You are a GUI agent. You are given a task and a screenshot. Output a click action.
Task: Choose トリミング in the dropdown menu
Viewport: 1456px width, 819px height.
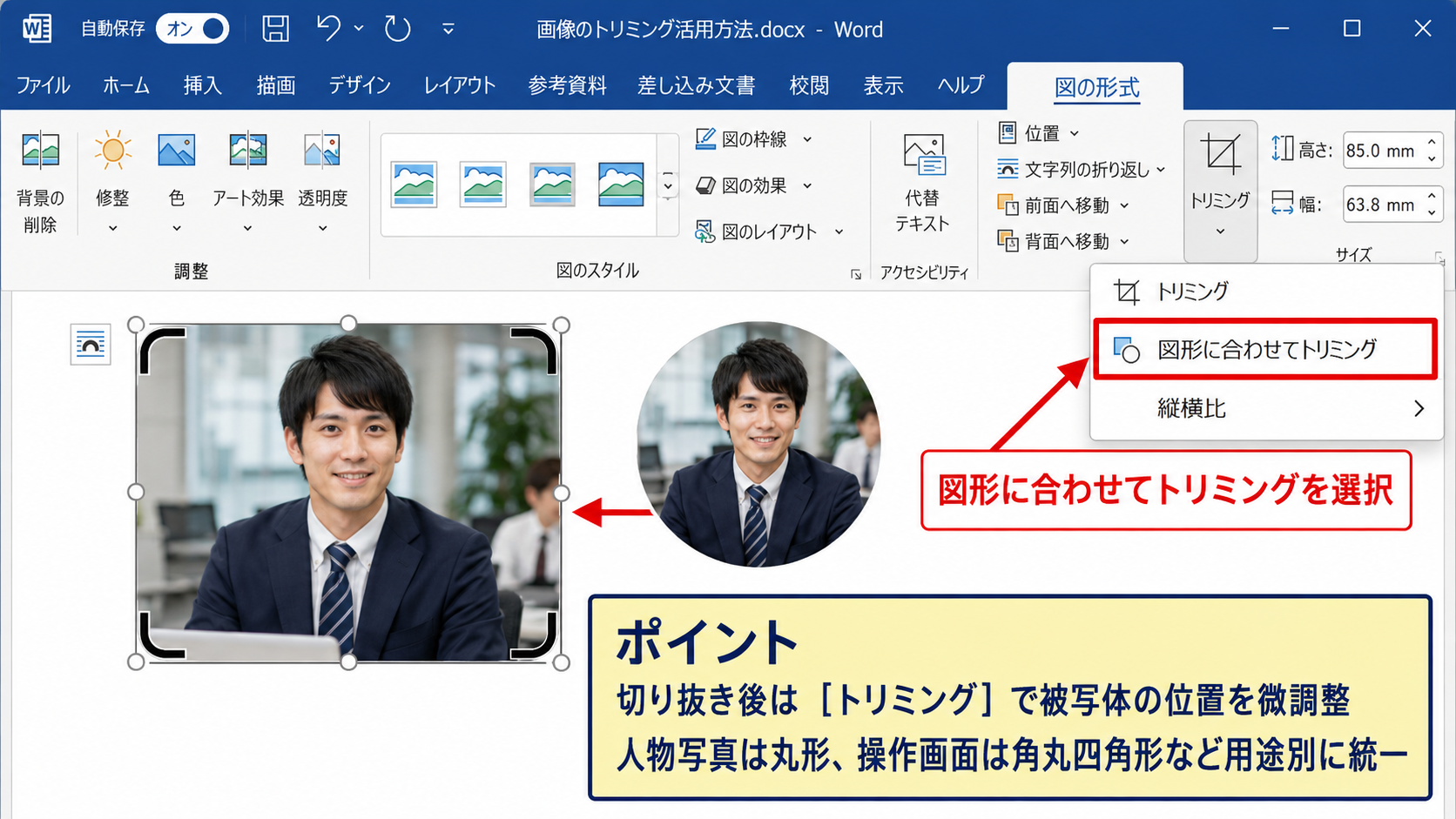click(1266, 292)
